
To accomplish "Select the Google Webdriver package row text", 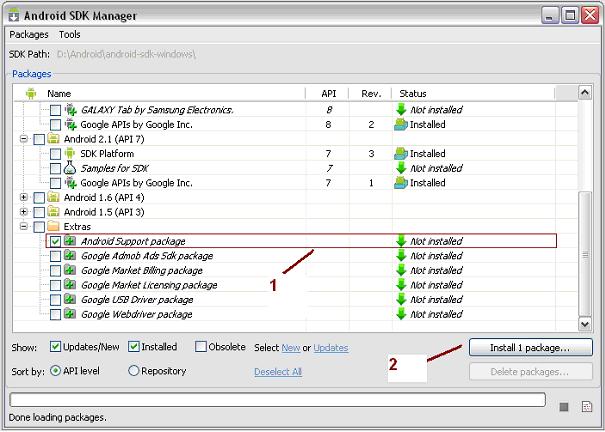I will (x=137, y=314).
